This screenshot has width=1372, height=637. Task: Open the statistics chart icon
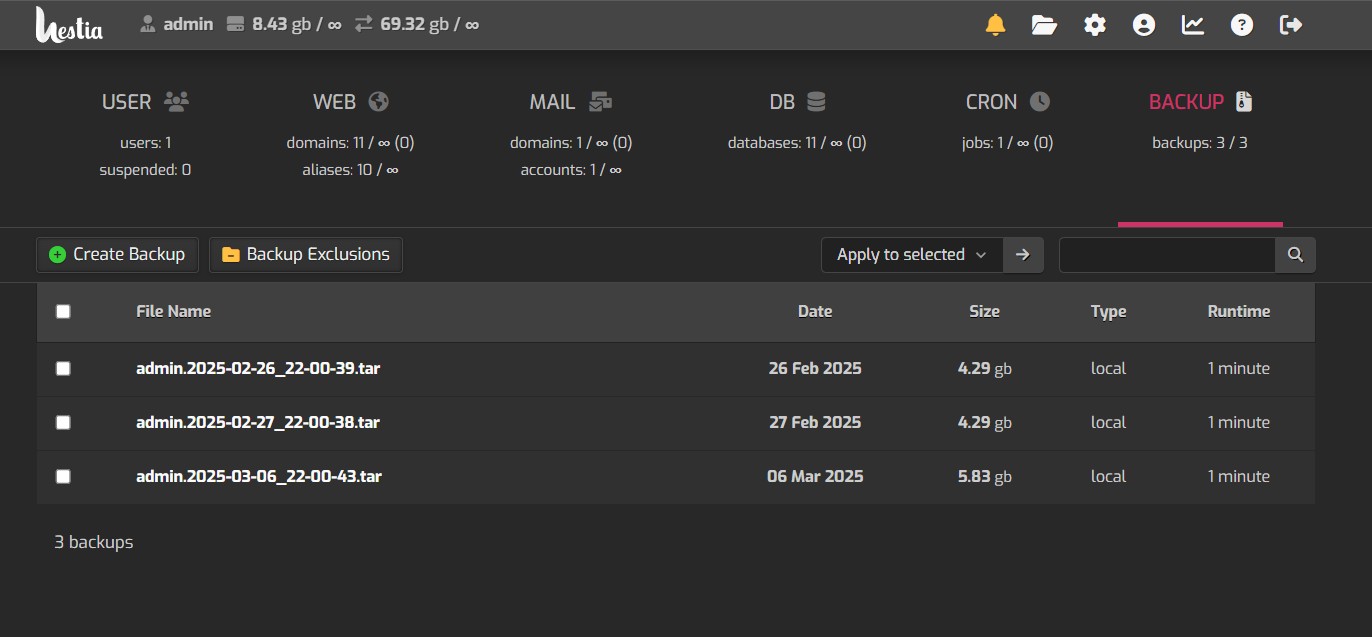[x=1192, y=25]
